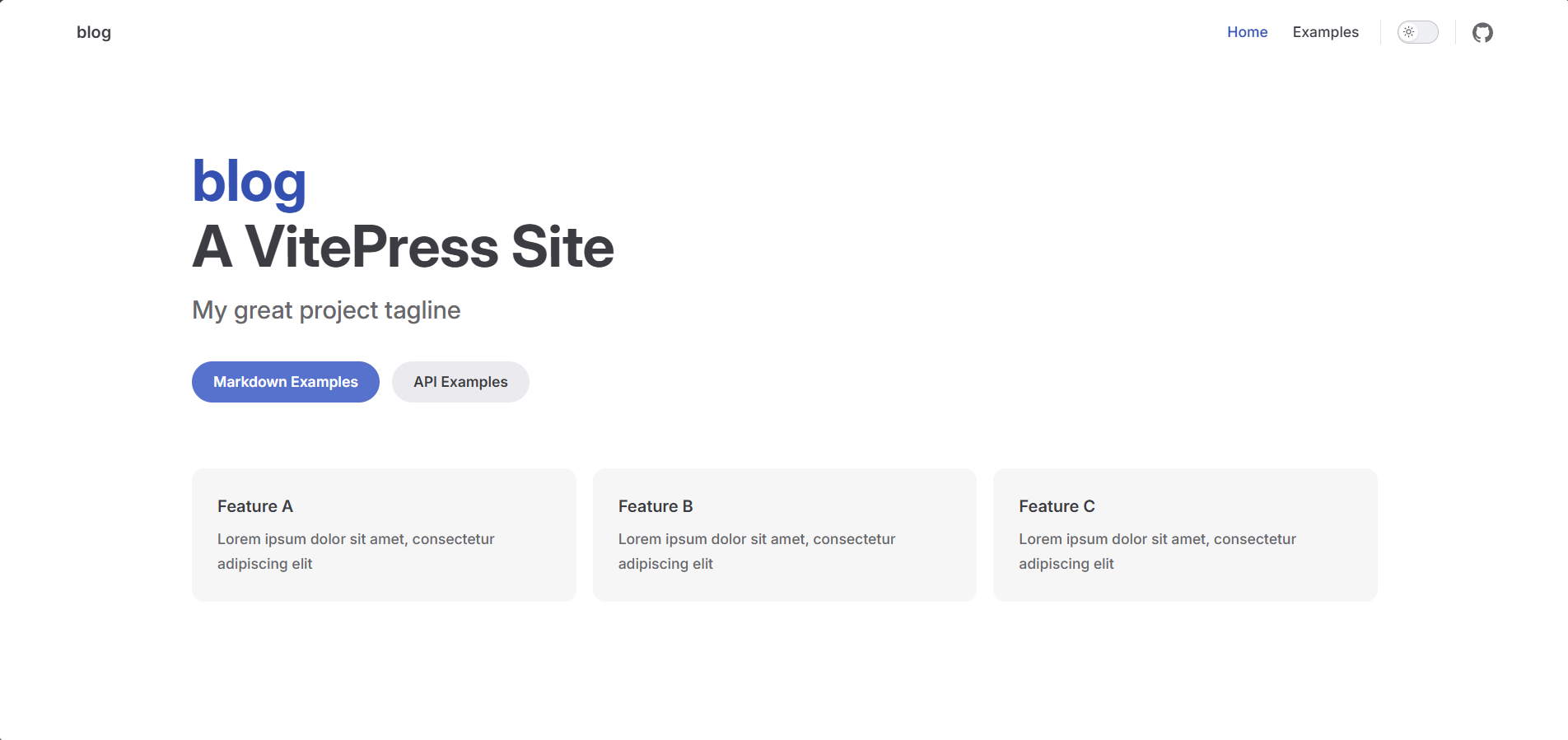
Task: Click the blog site title in navbar
Action: click(94, 32)
